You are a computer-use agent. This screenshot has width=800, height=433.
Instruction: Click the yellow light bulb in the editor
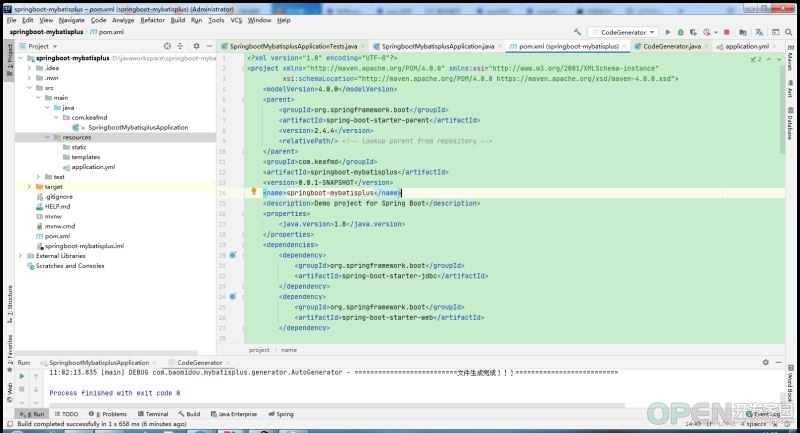point(254,192)
